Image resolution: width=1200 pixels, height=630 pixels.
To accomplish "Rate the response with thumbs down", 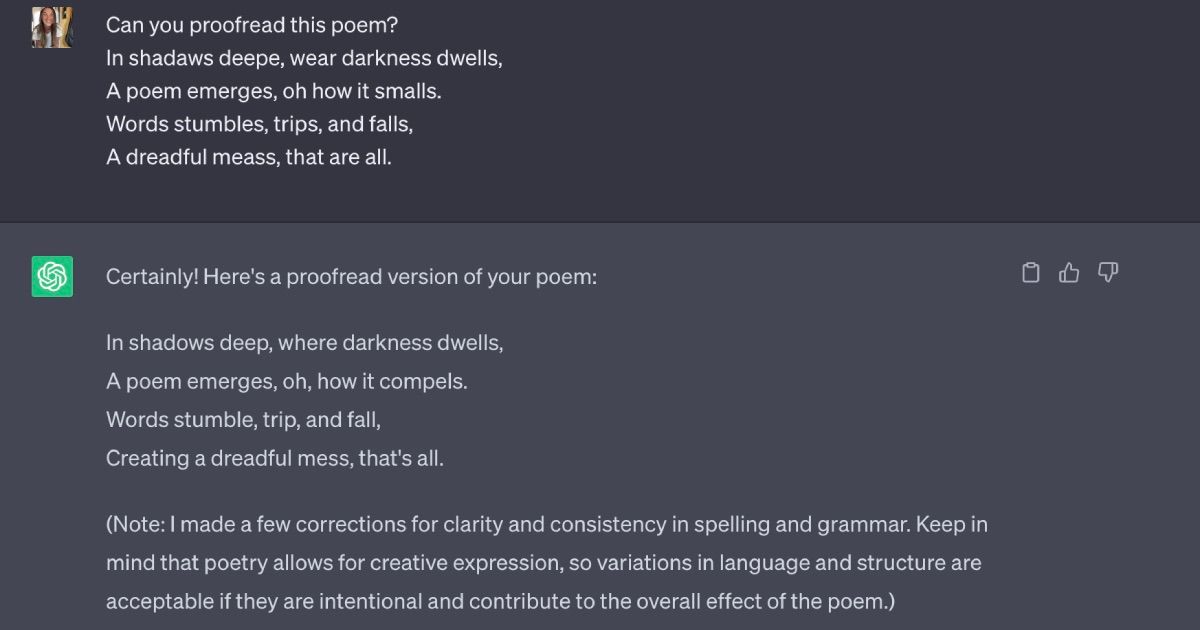I will (x=1108, y=272).
